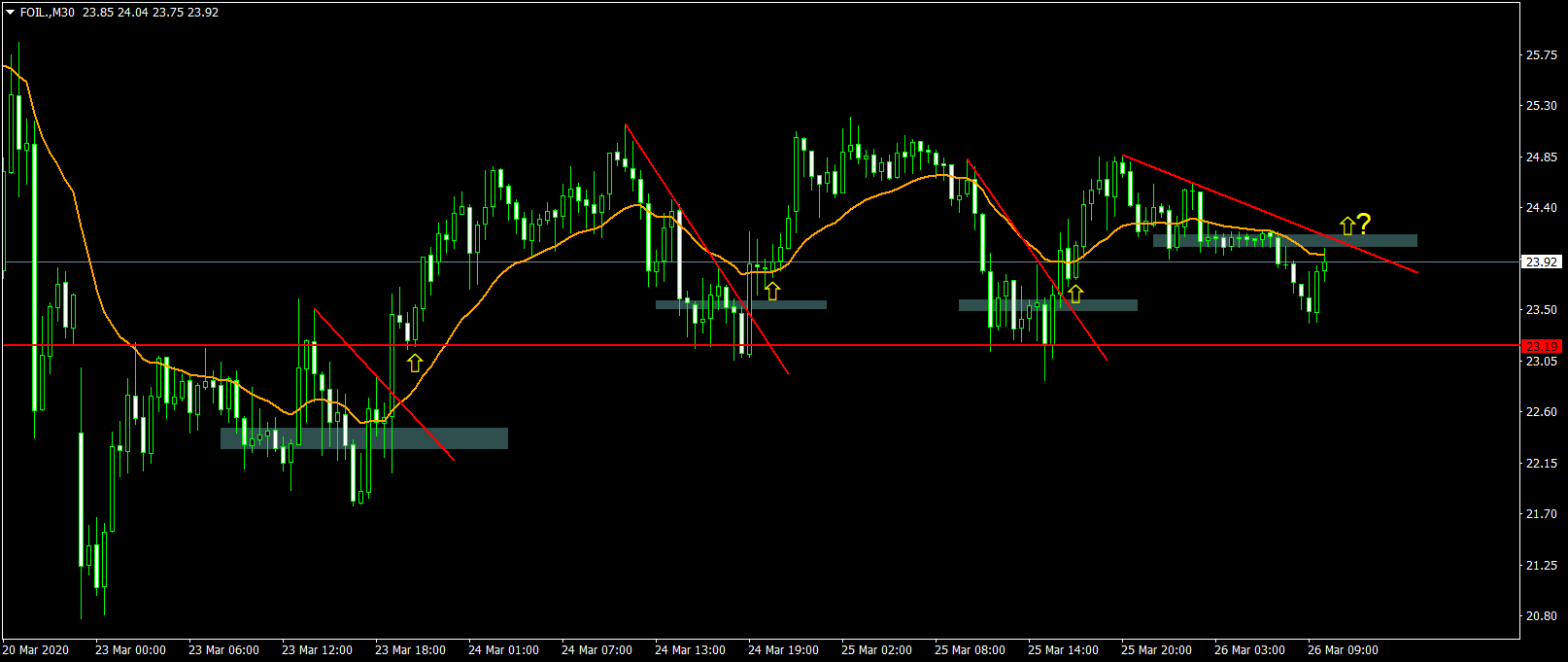This screenshot has height=662, width=1568.
Task: Select the low value 23.75 in header
Action: point(168,13)
